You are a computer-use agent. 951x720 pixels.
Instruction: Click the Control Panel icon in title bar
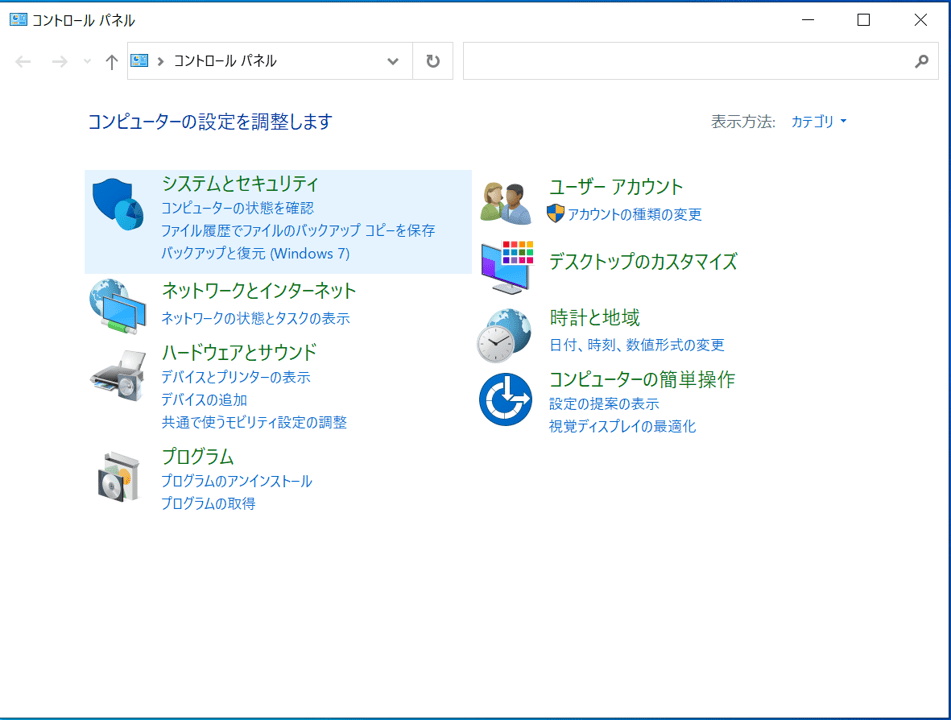point(18,20)
